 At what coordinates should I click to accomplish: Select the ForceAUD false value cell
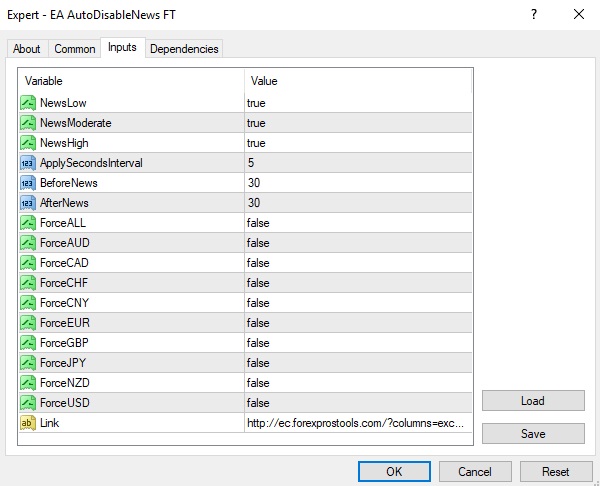(357, 243)
